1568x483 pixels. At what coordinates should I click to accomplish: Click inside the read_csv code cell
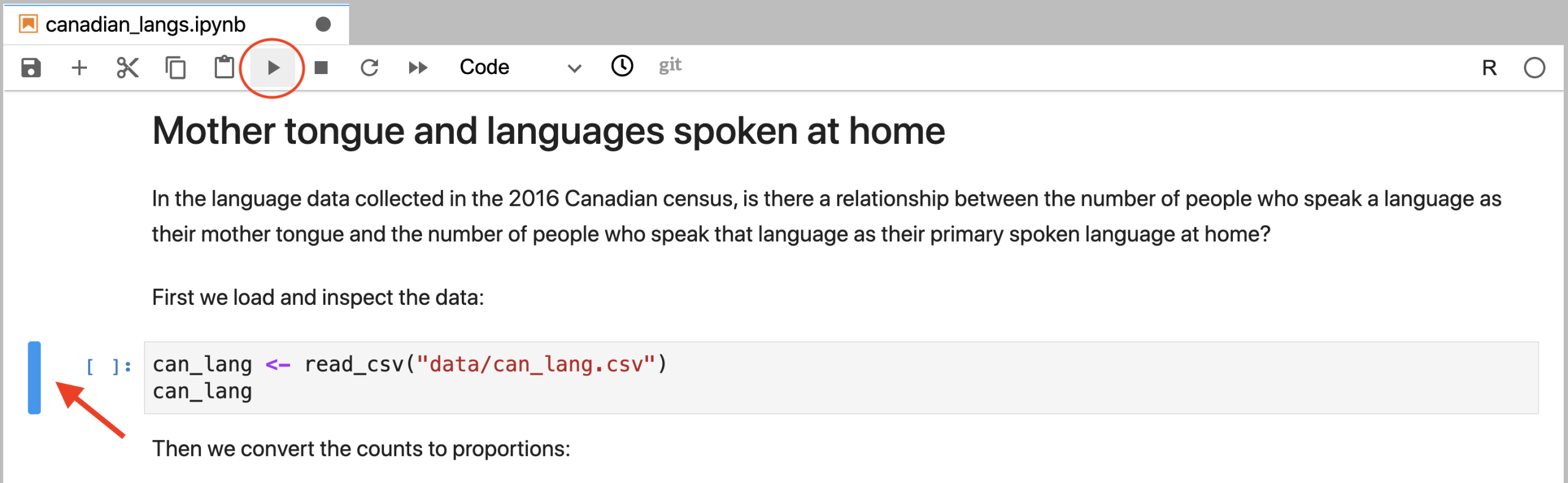tap(839, 378)
